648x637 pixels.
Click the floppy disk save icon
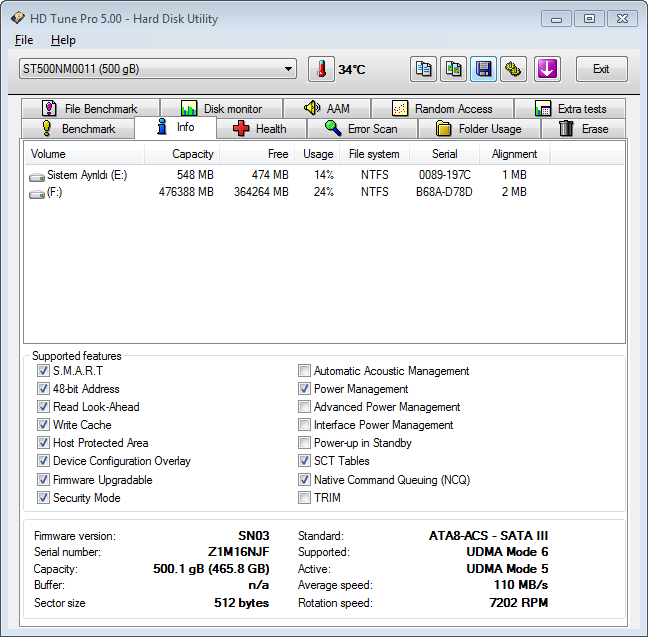coord(484,69)
